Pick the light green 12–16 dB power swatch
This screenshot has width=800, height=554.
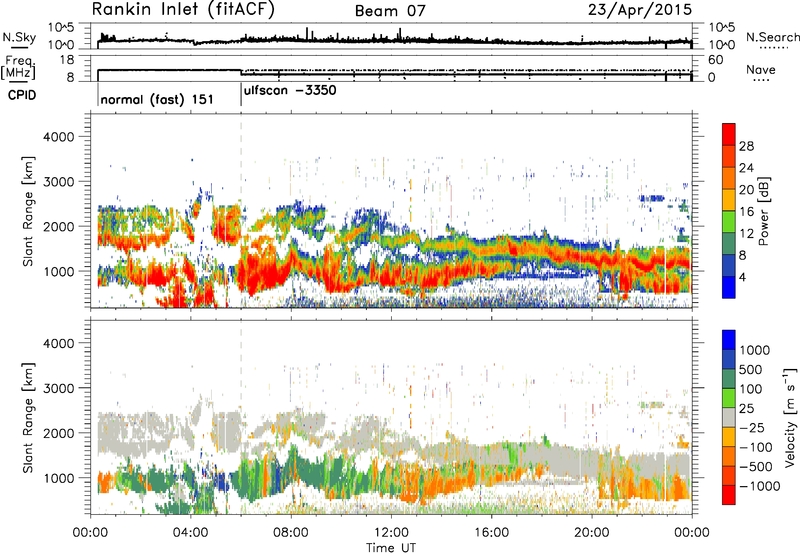click(729, 222)
